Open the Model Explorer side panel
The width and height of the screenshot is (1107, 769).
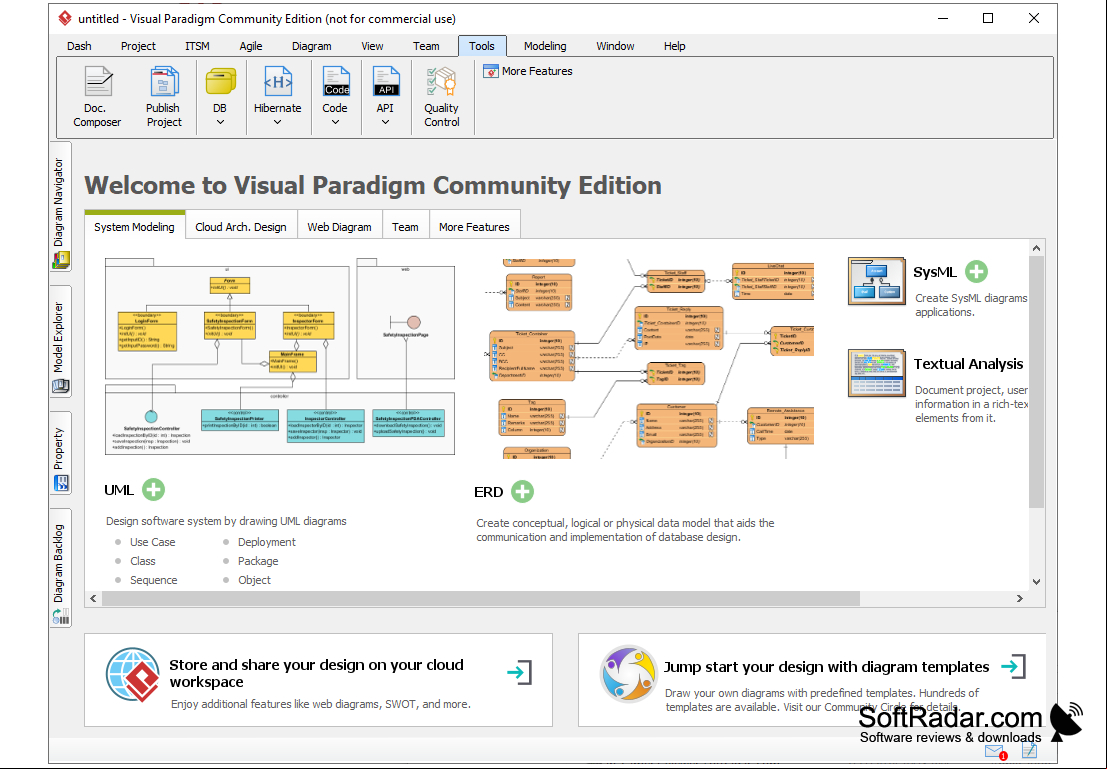61,341
